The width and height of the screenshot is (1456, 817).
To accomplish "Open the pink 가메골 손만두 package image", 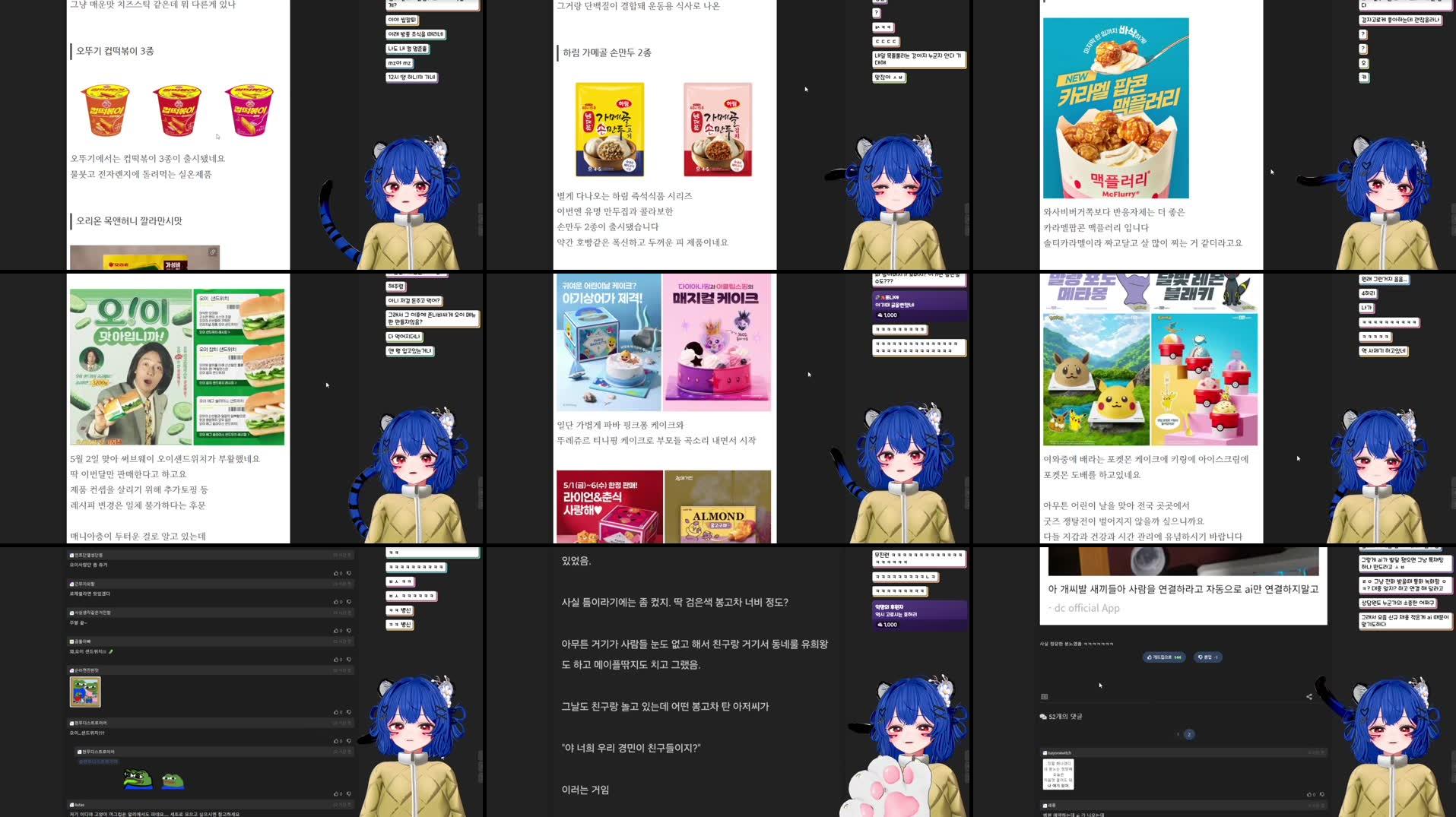I will coord(718,129).
